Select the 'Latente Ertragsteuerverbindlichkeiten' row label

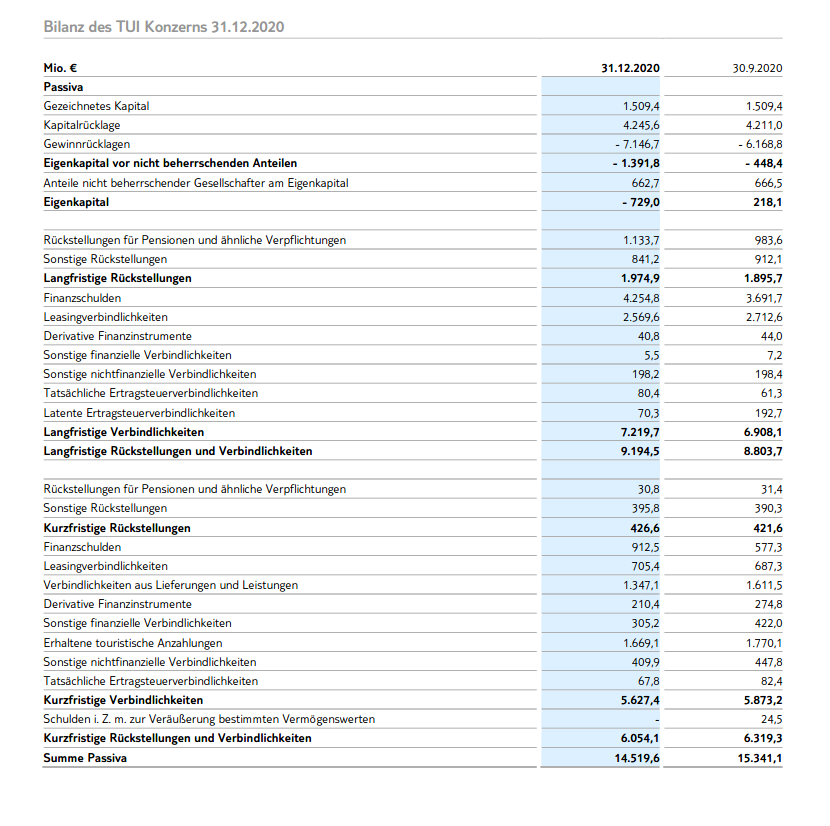point(139,413)
